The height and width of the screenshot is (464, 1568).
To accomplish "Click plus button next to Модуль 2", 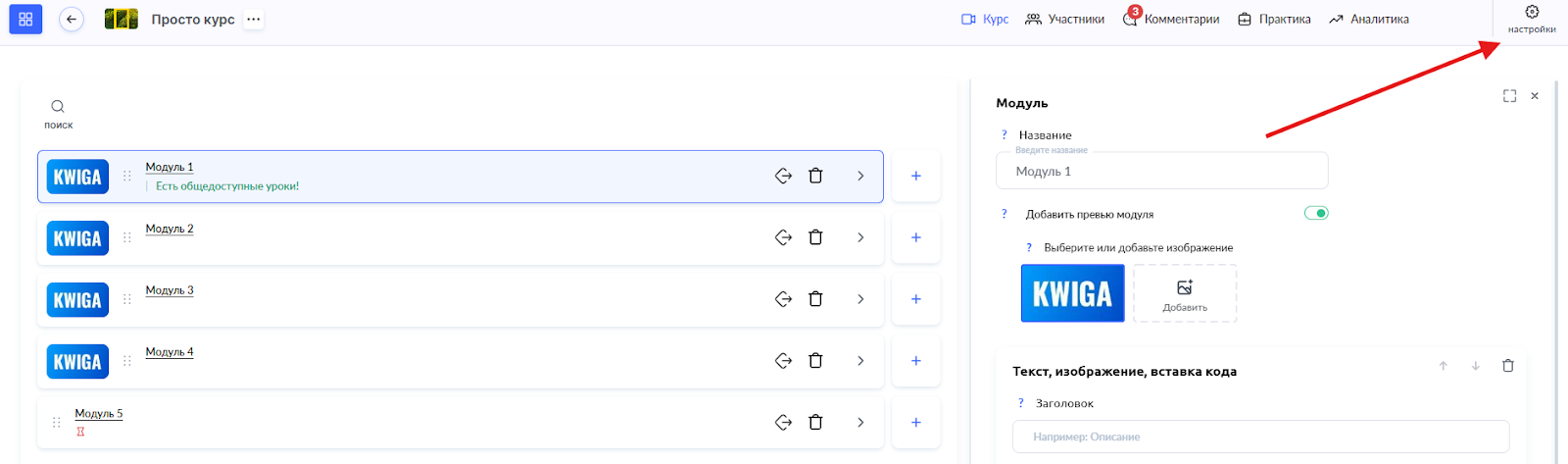I will point(915,237).
